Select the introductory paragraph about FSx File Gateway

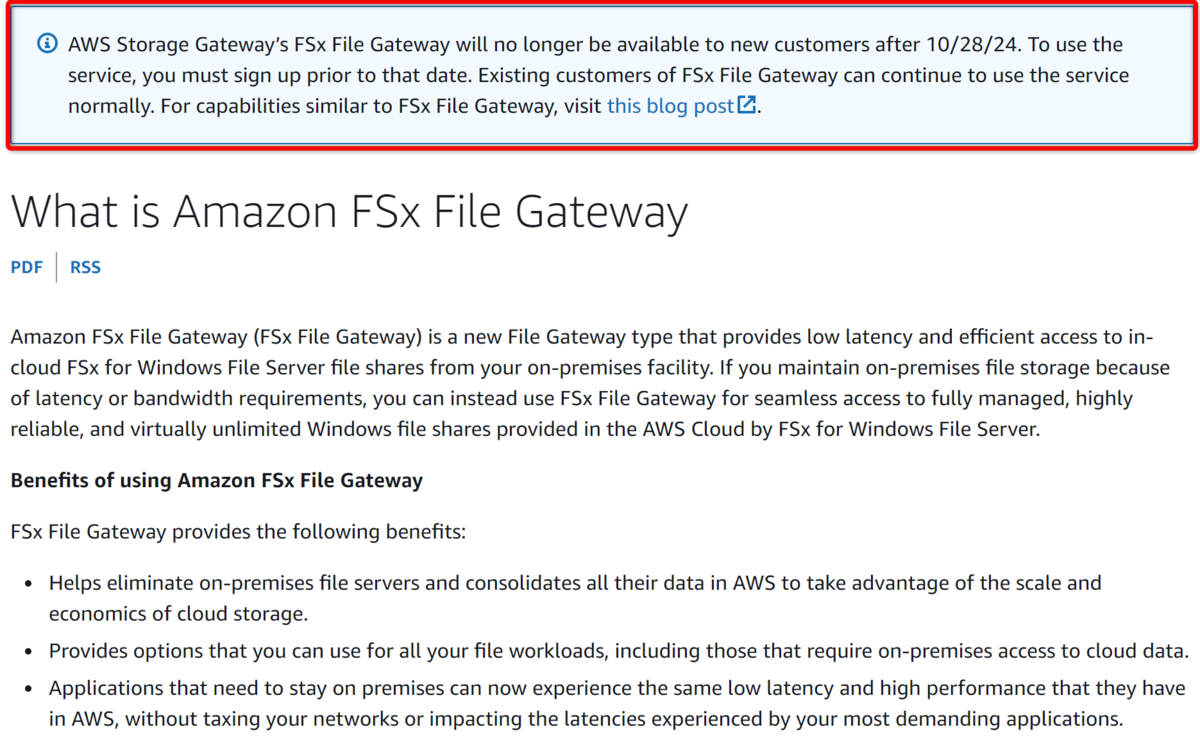590,382
